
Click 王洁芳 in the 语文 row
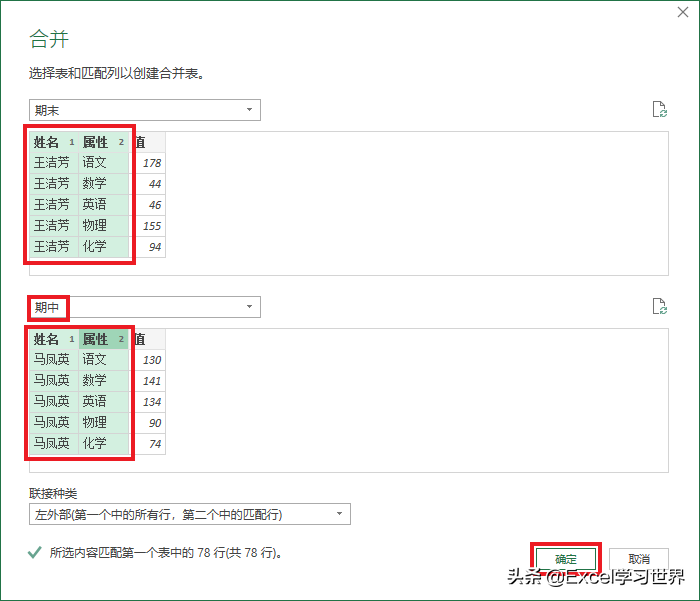[54, 163]
